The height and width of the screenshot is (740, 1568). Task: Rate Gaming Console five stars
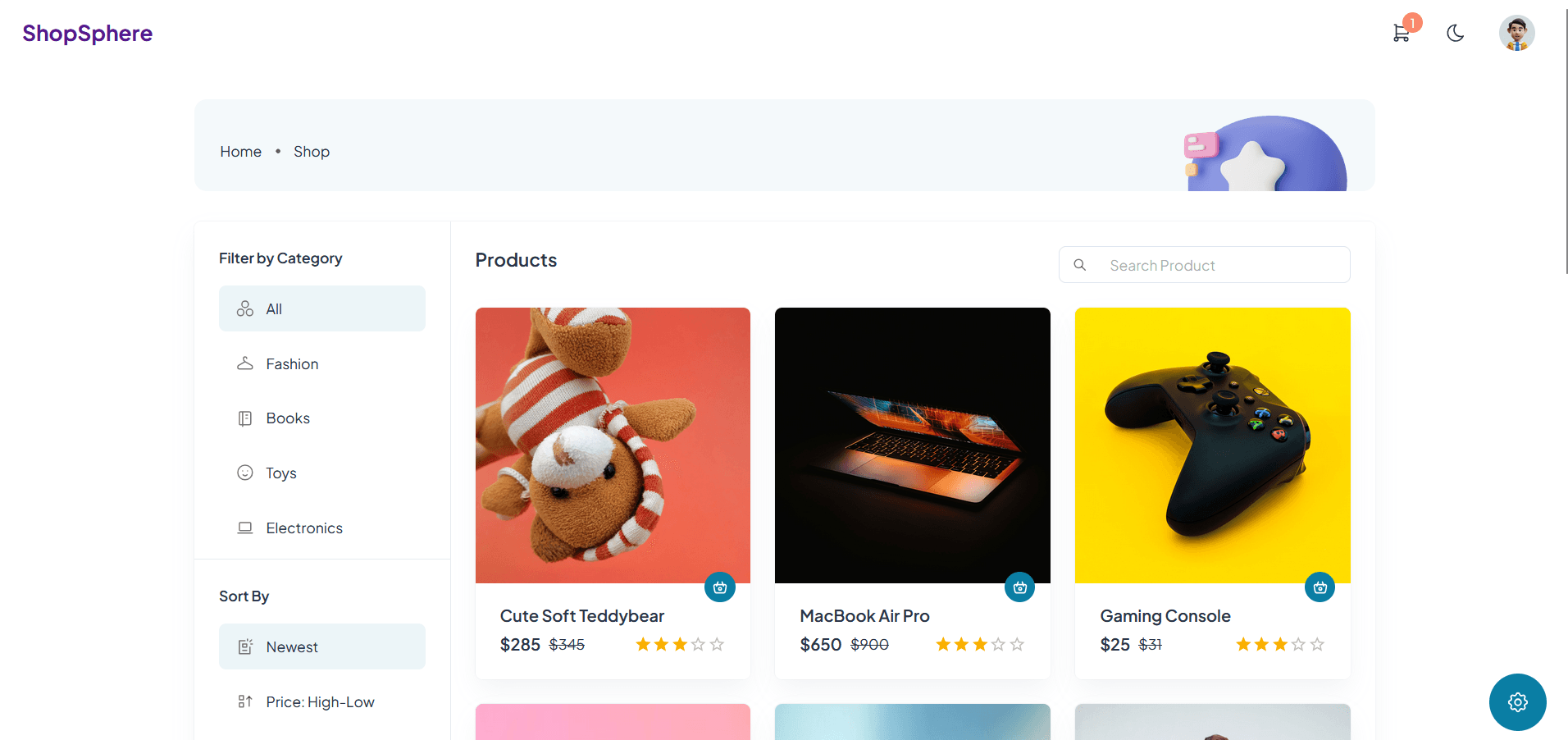[1317, 645]
